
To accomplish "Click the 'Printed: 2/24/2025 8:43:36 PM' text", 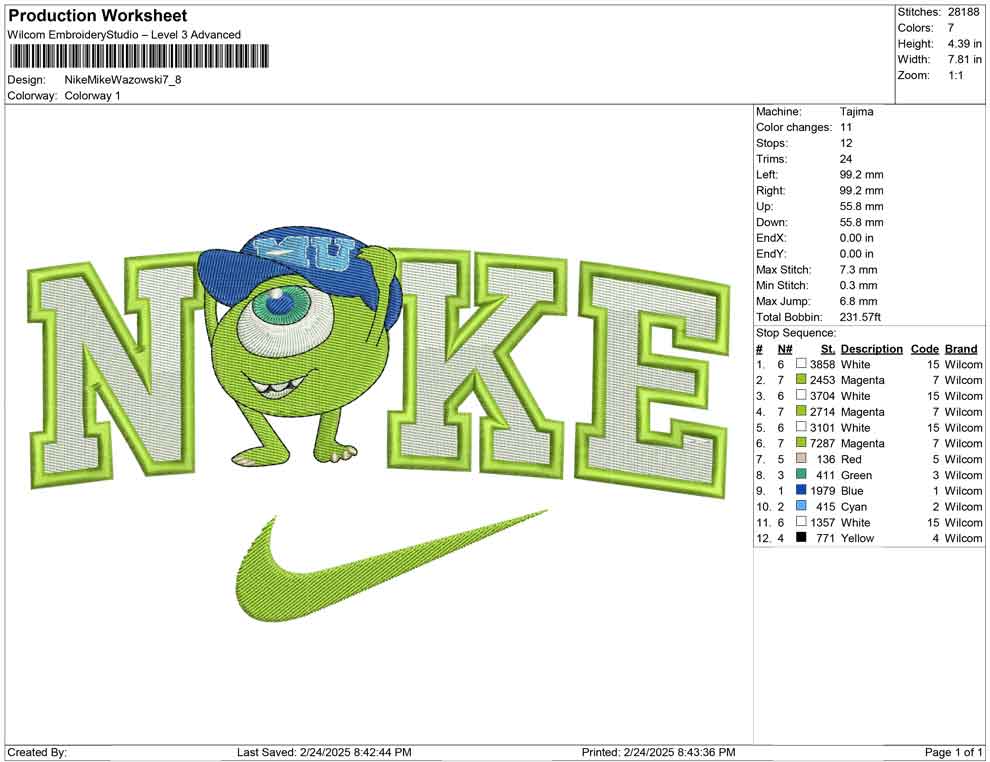I will click(x=658, y=752).
